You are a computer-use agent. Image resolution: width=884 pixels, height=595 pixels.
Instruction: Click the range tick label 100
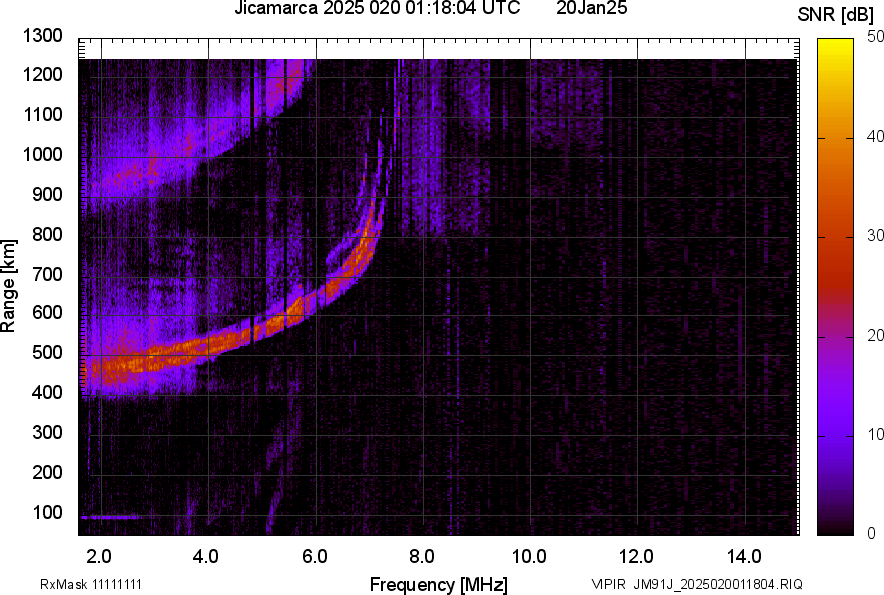(x=47, y=513)
